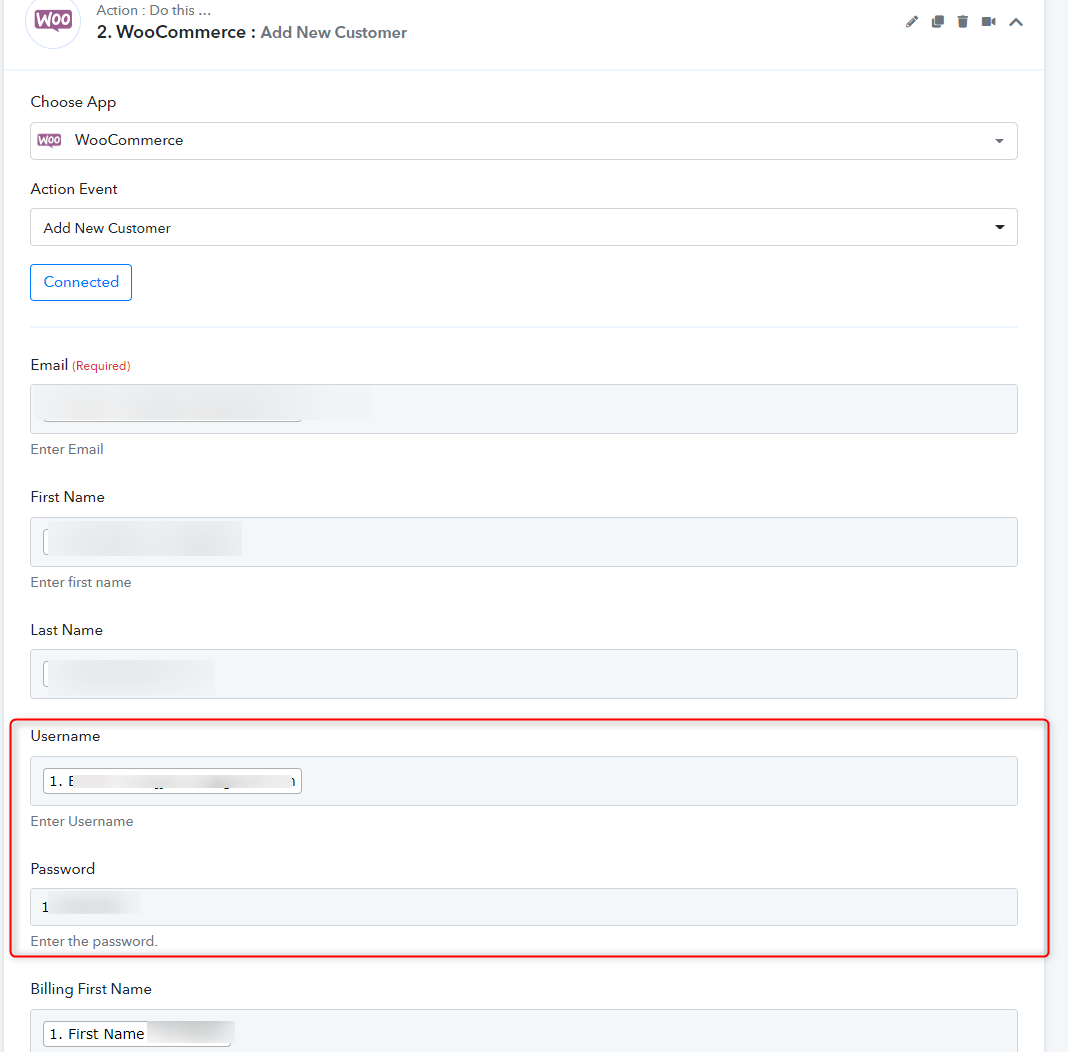Screen dimensions: 1068x1052
Task: Click the WooCommerce logo in step header
Action: [53, 20]
